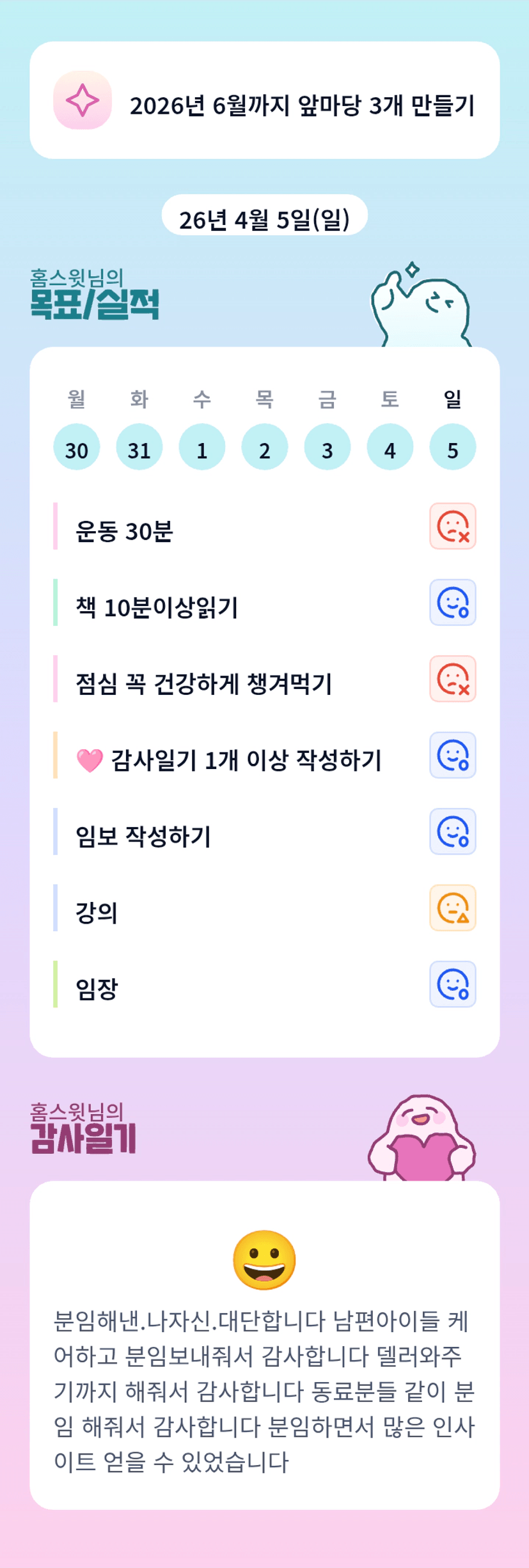
Task: Select Wednesday 1 date circle
Action: [201, 447]
